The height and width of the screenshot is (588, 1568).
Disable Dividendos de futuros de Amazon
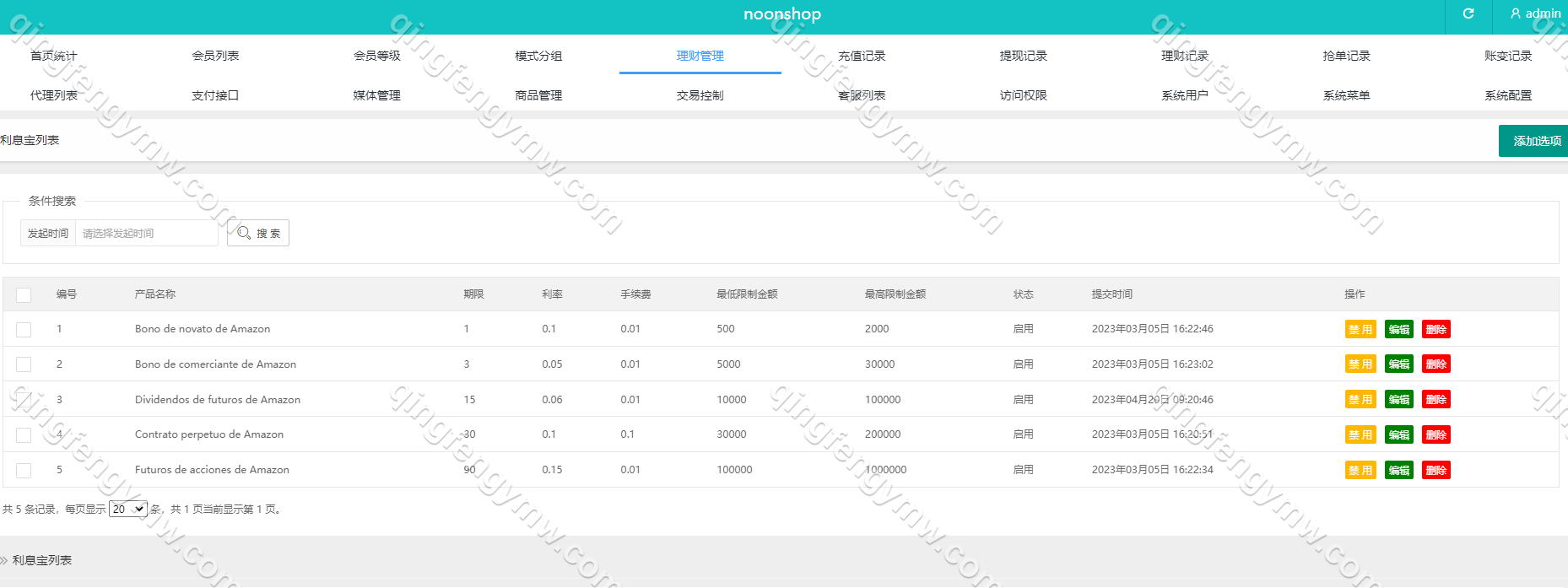tap(1360, 400)
